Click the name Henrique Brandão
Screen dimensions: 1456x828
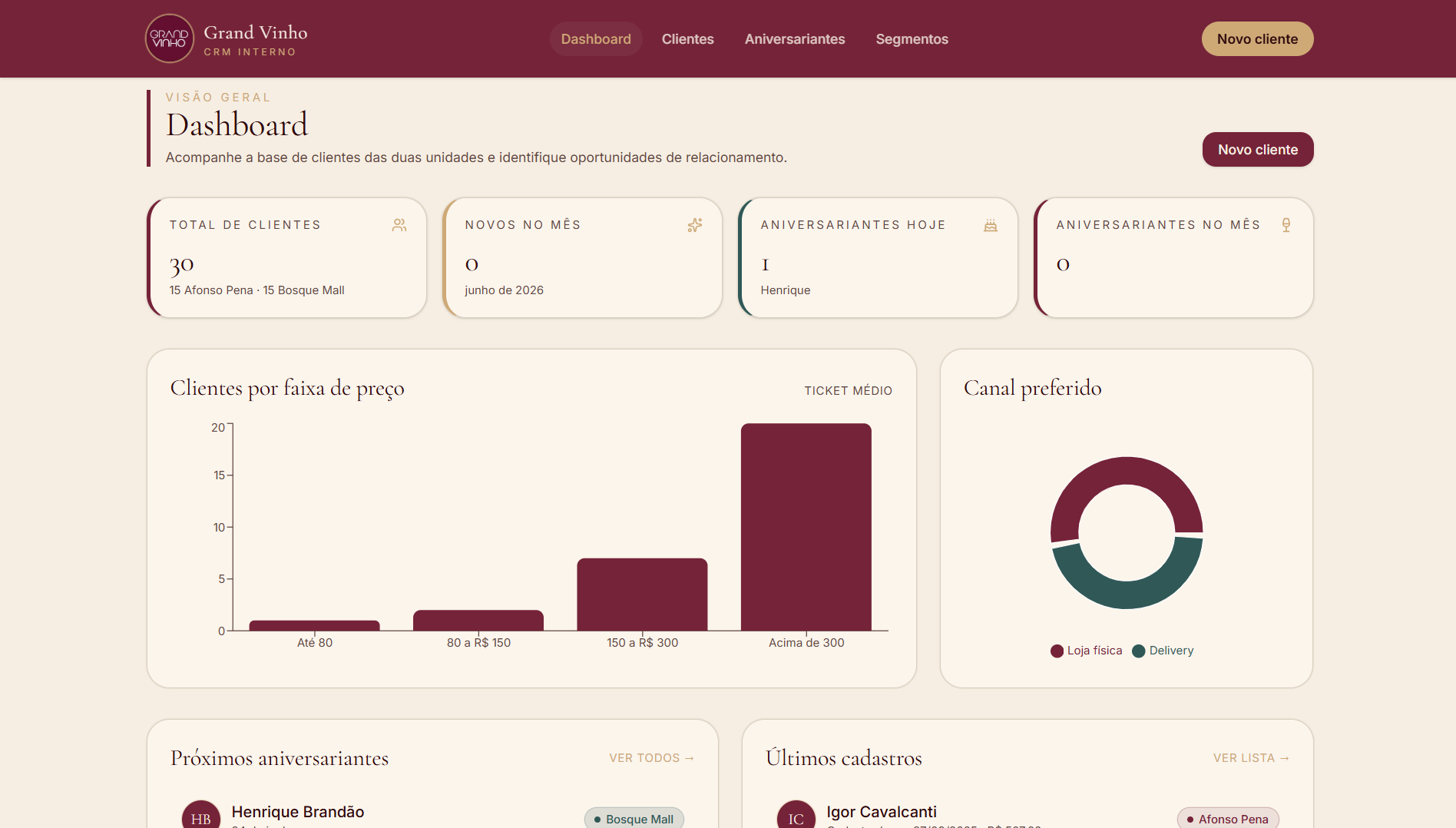click(298, 812)
